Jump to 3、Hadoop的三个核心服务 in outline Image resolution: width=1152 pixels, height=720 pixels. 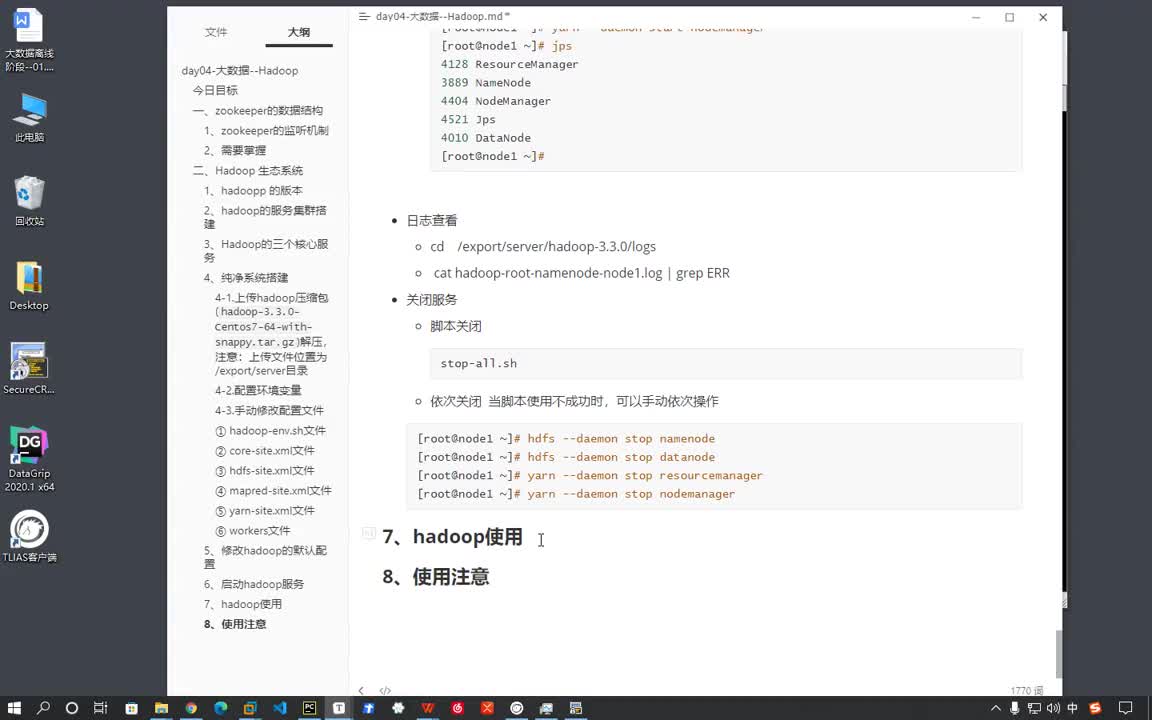[266, 251]
